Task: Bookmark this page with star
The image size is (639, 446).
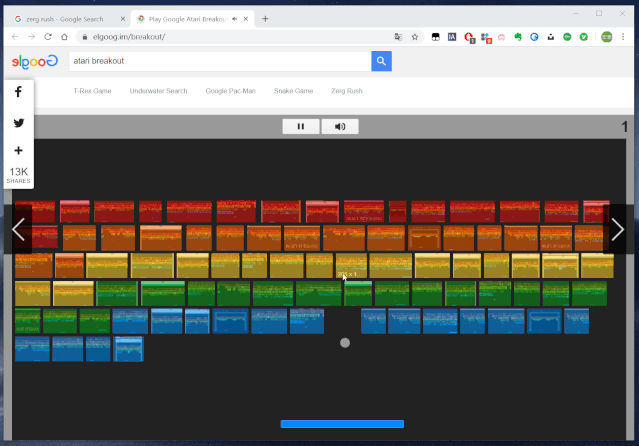Action: pyautogui.click(x=415, y=37)
